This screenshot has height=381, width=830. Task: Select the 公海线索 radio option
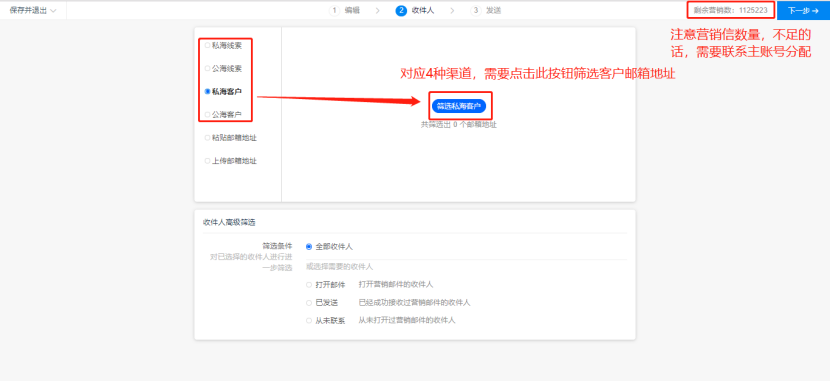coord(208,68)
